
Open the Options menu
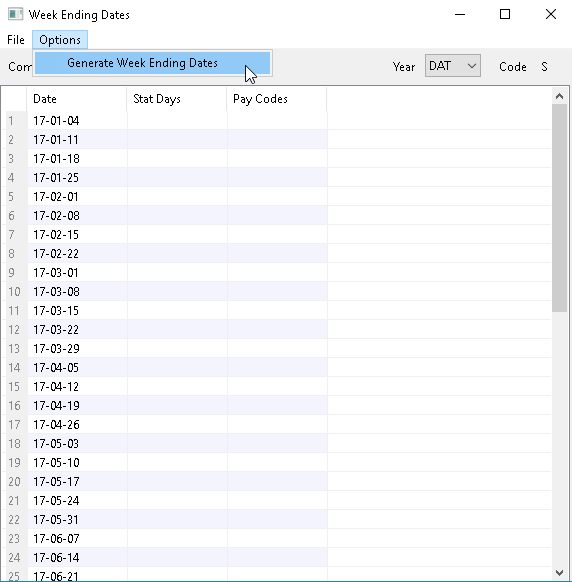pyautogui.click(x=60, y=40)
